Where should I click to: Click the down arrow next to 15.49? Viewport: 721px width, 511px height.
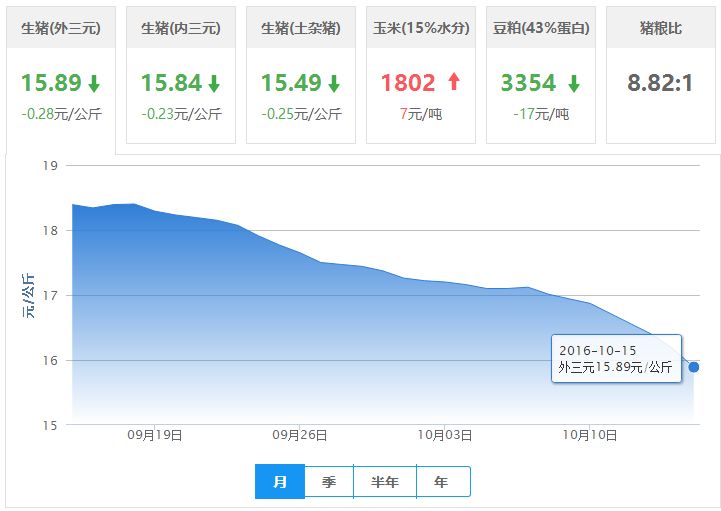pyautogui.click(x=333, y=83)
